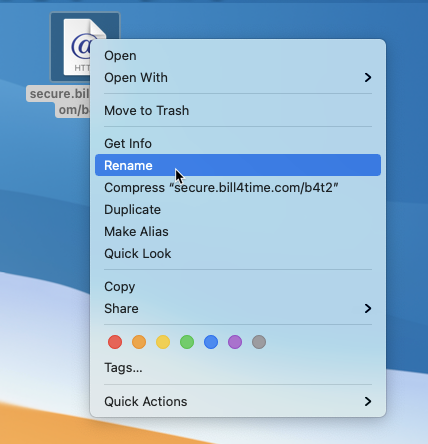This screenshot has height=444, width=428.
Task: Compress "secure.bill4time.com/b4t2"
Action: (x=238, y=188)
